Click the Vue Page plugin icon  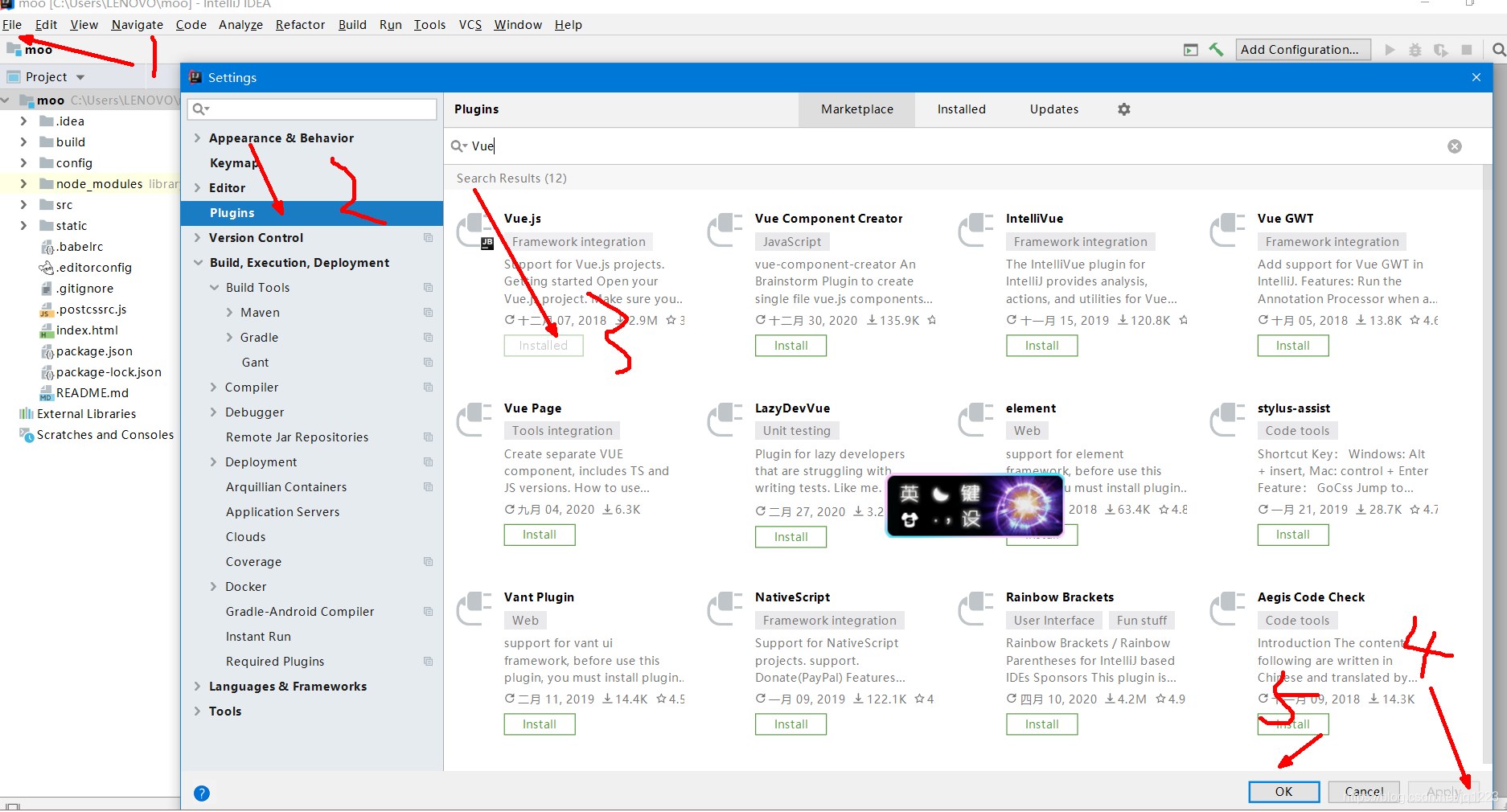coord(474,420)
